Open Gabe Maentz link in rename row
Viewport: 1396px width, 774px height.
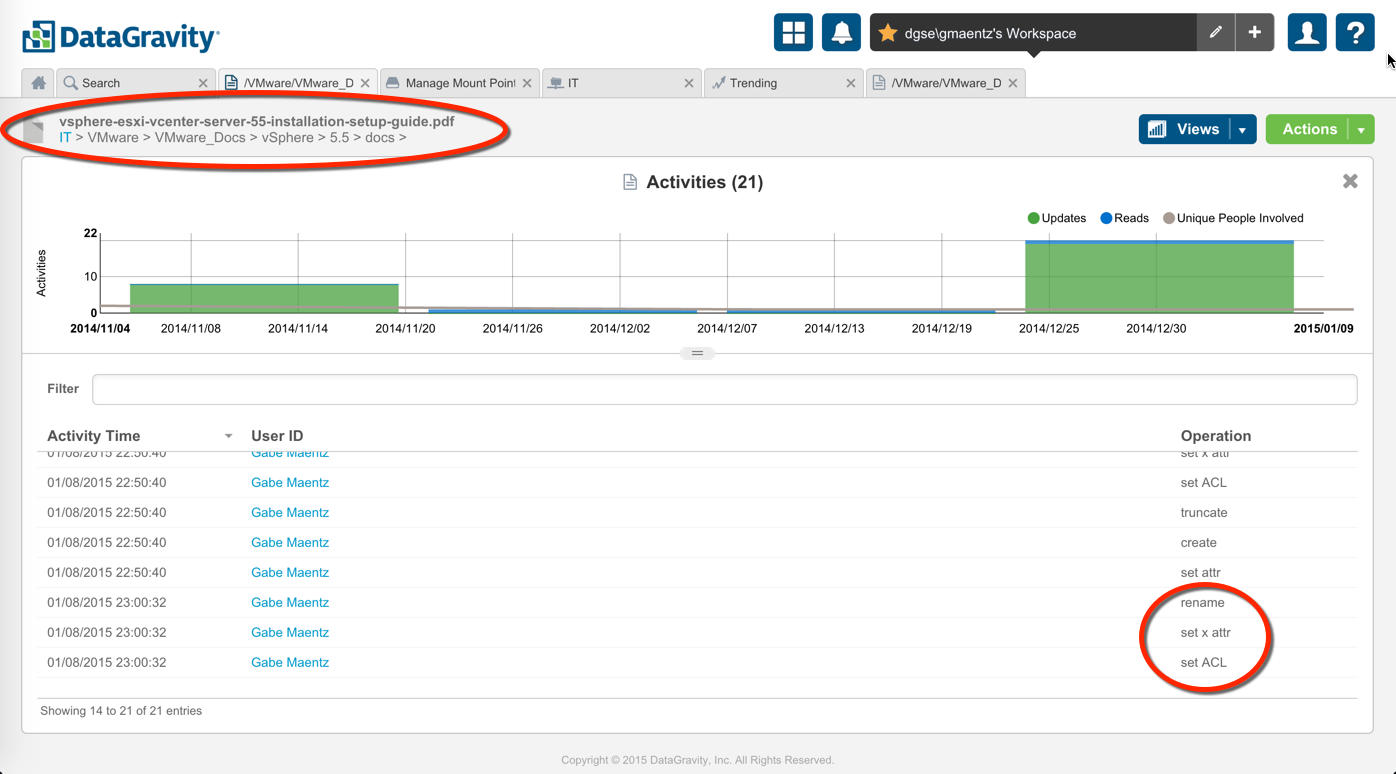click(x=290, y=602)
